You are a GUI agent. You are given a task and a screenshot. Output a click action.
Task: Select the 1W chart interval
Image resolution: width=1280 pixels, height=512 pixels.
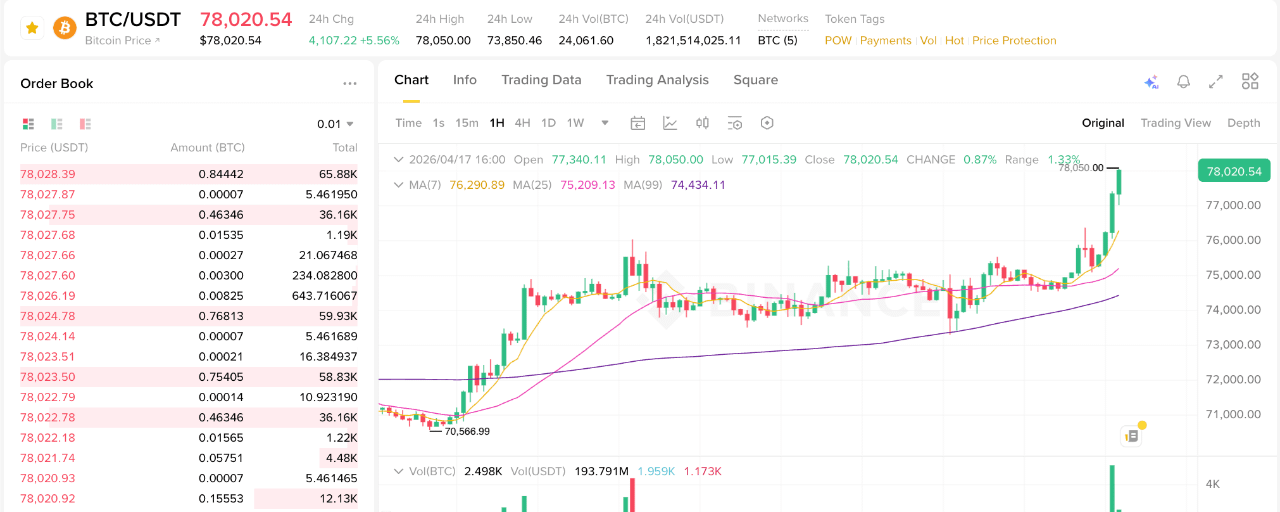click(575, 123)
